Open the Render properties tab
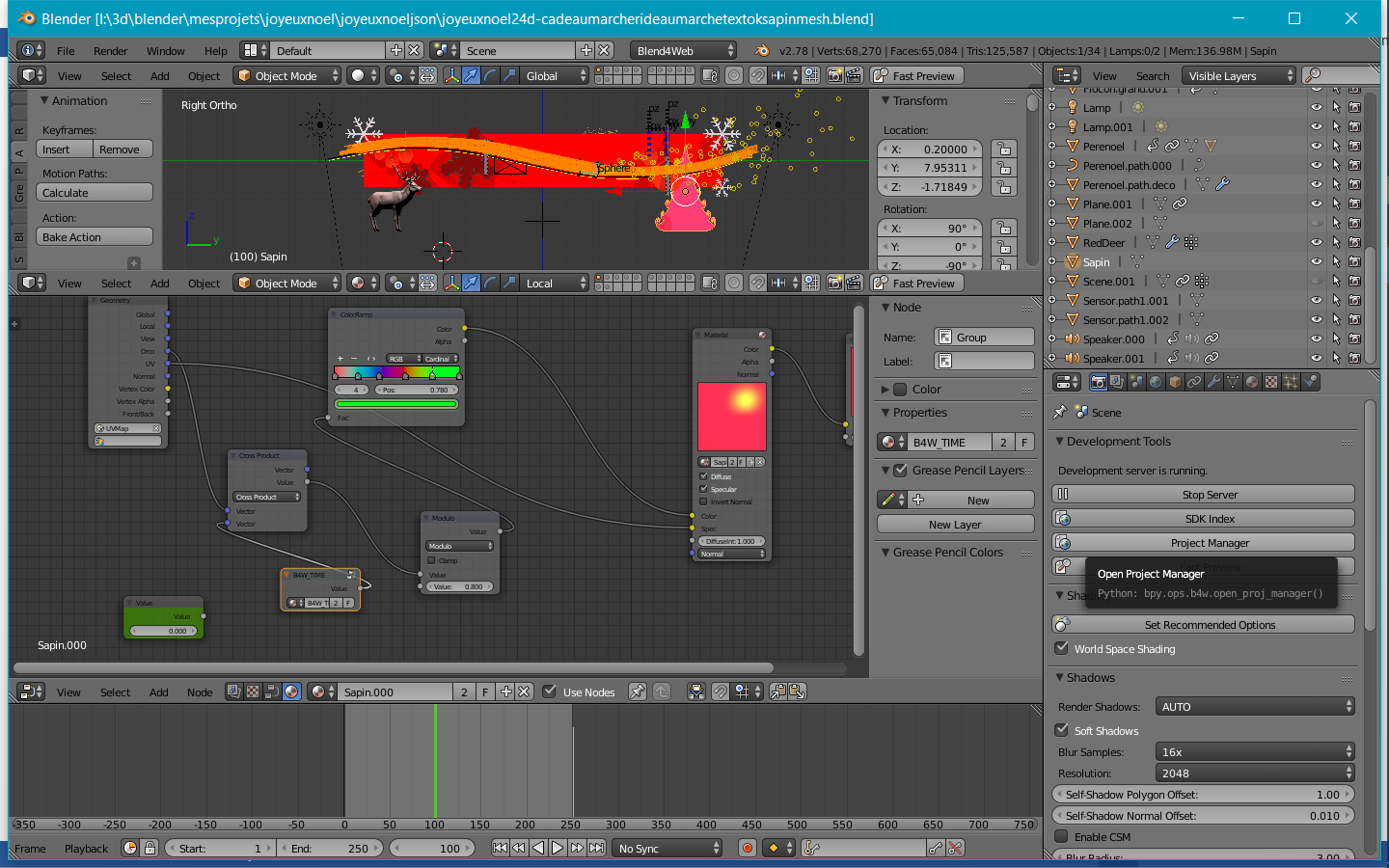 tap(1099, 382)
